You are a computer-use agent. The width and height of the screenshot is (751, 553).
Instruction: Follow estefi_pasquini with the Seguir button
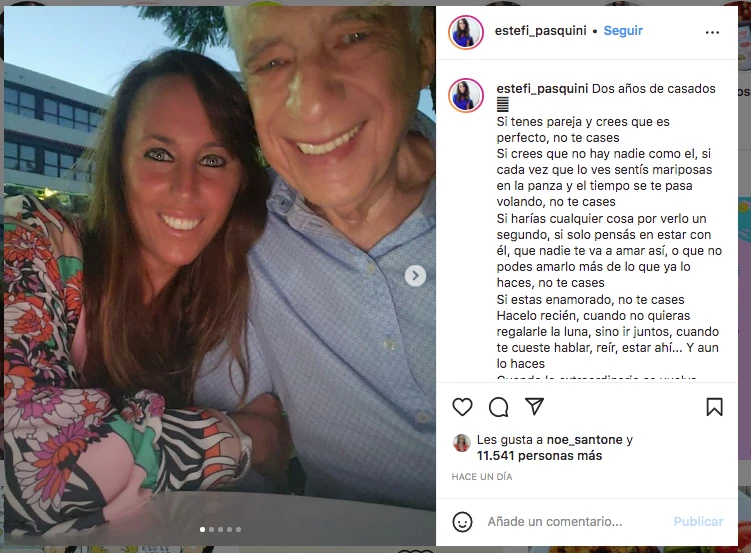click(x=623, y=31)
